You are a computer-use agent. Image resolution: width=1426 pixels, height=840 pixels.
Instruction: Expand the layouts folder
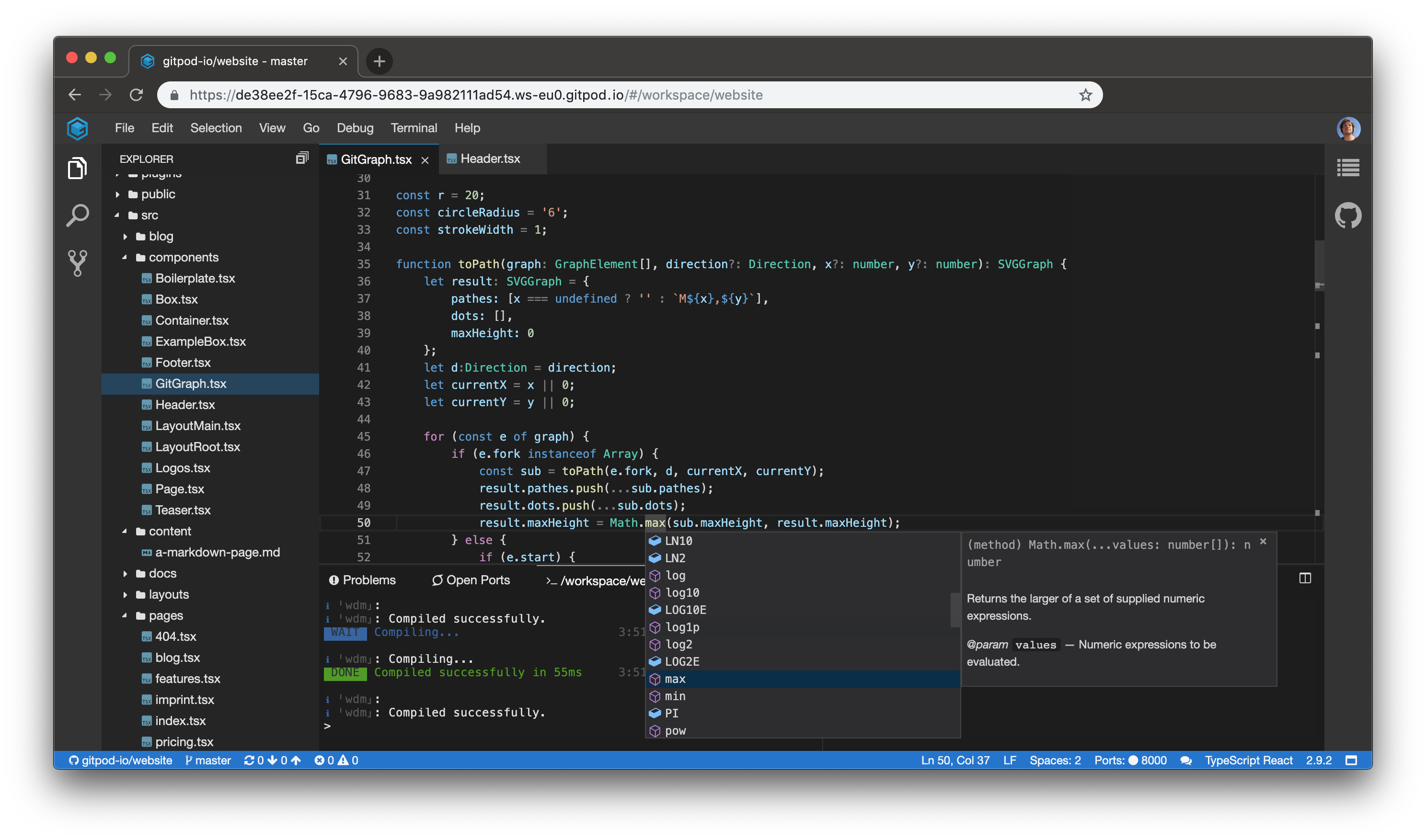(x=210, y=594)
